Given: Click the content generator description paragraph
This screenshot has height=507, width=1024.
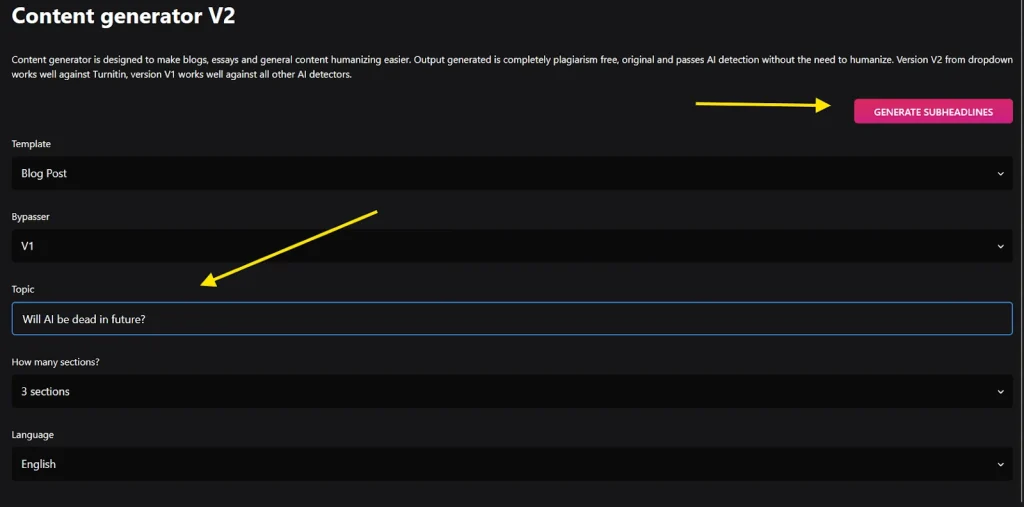Looking at the screenshot, I should coord(500,67).
